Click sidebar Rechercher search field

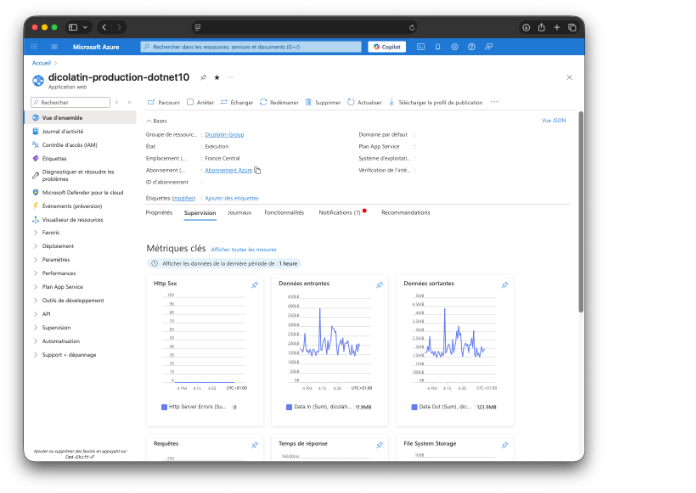point(70,103)
